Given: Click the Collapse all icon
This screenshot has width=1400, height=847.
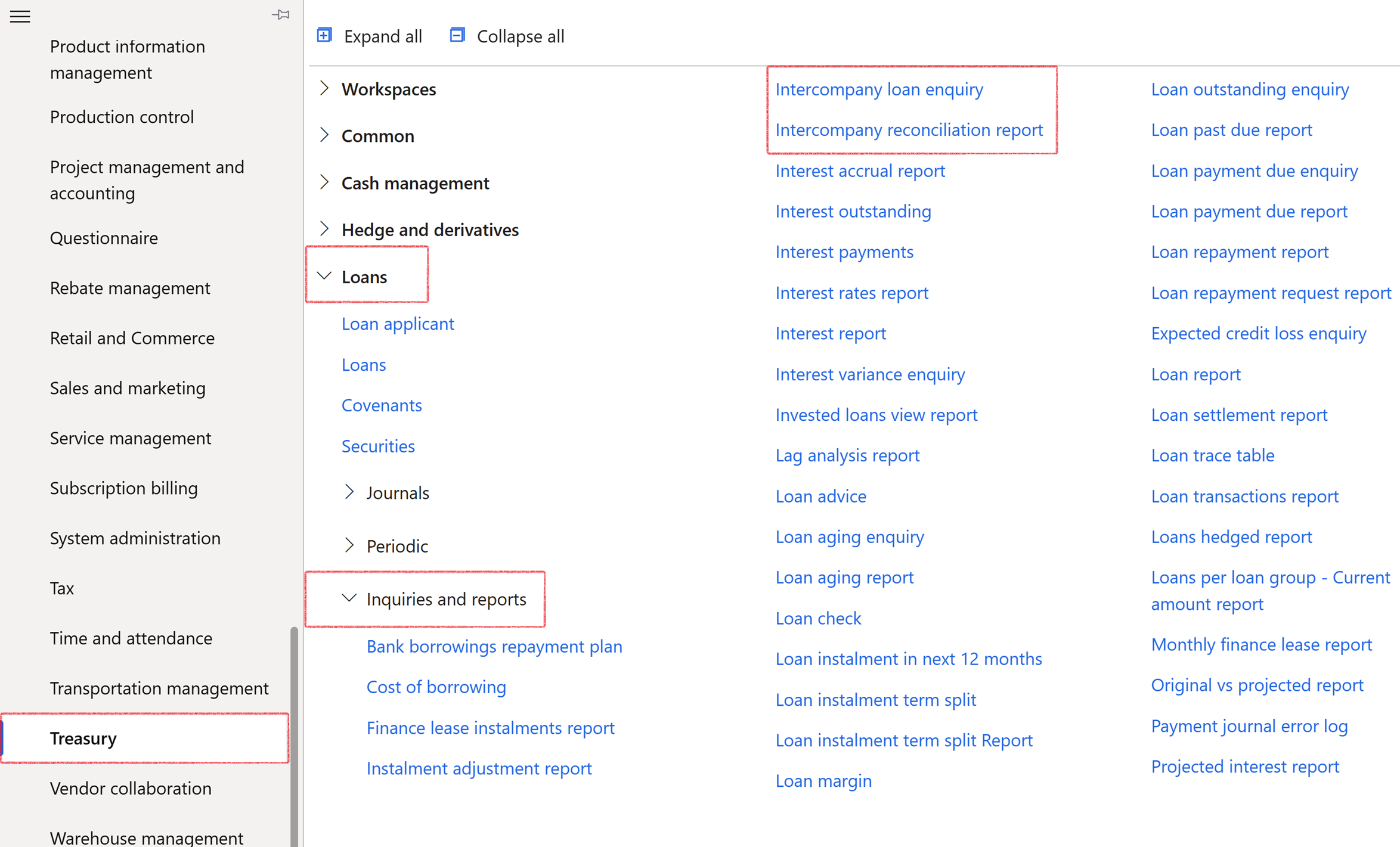Looking at the screenshot, I should click(457, 36).
